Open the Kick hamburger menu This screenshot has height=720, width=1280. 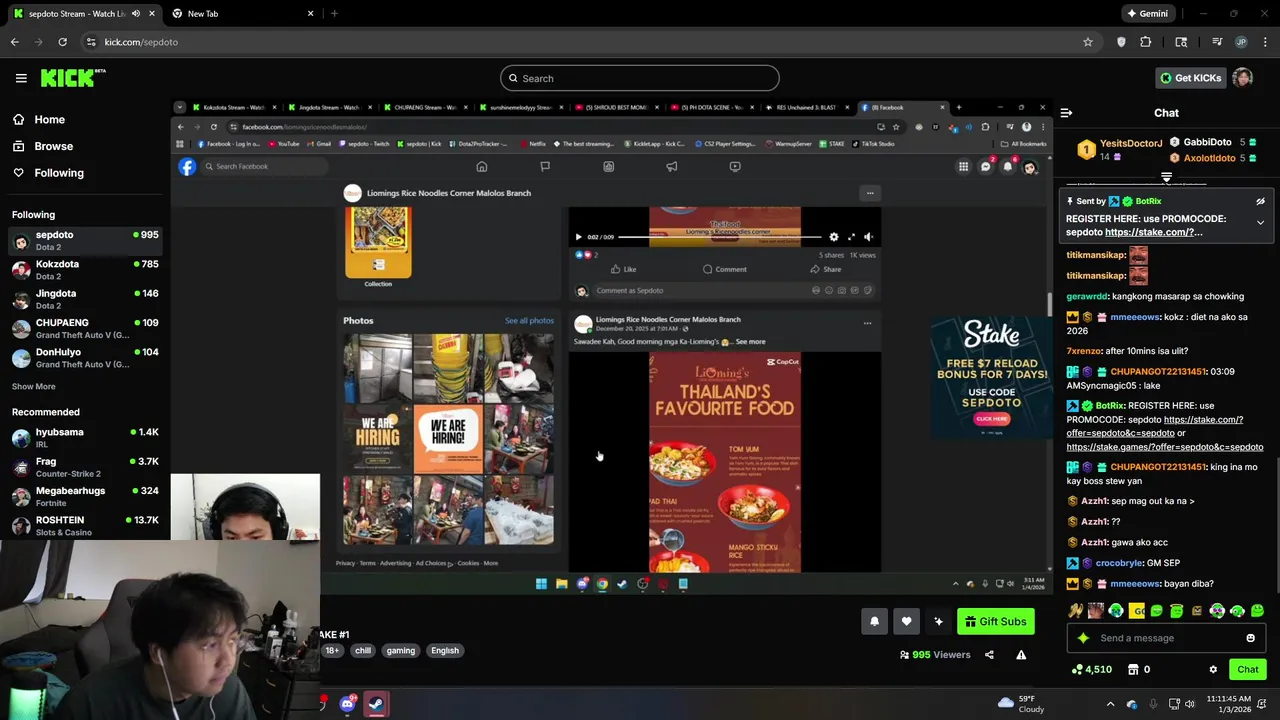(21, 78)
